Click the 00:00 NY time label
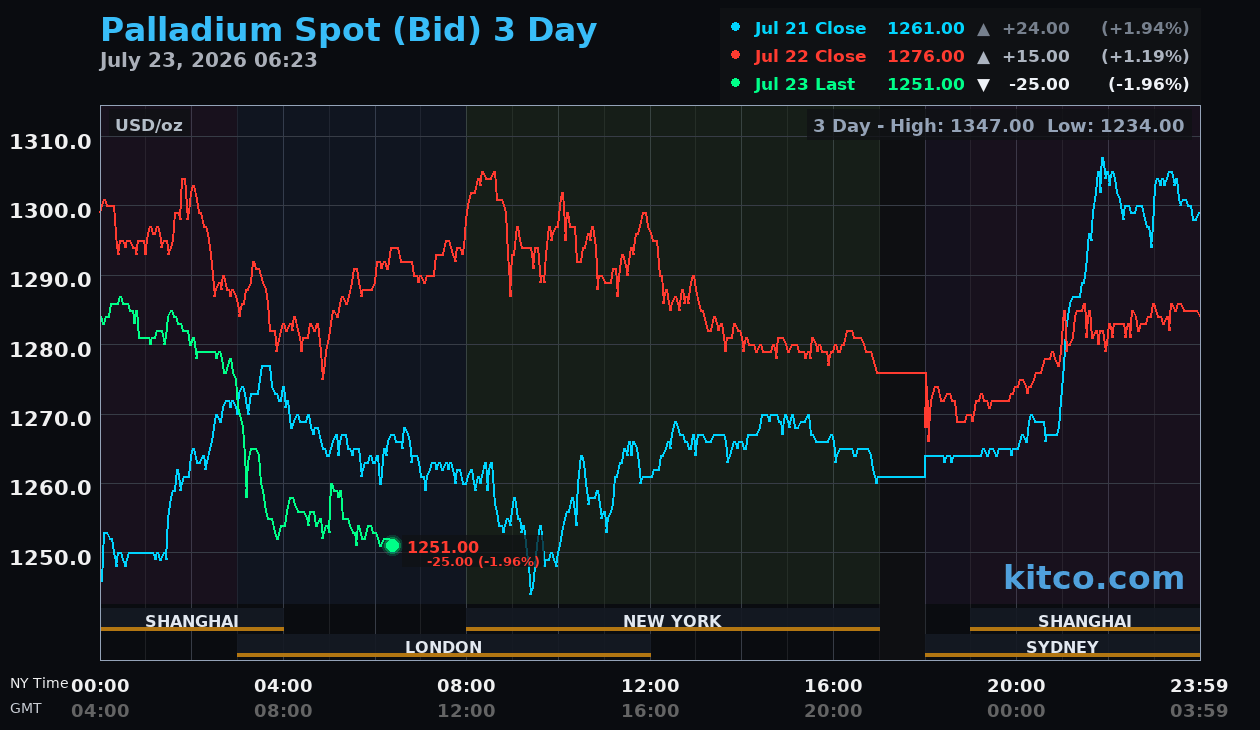Viewport: 1260px width, 730px height. (x=100, y=686)
